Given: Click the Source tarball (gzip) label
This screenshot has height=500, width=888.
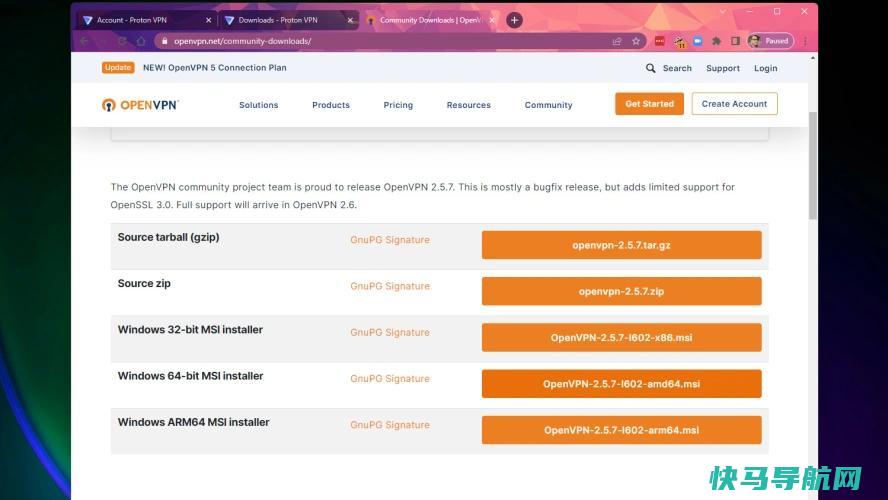Looking at the screenshot, I should (168, 237).
